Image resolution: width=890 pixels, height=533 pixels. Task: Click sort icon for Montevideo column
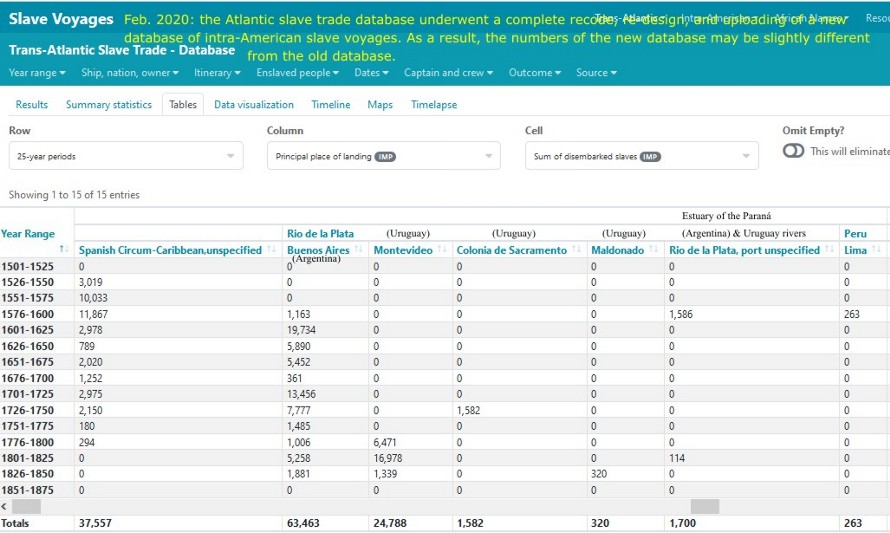pos(443,250)
